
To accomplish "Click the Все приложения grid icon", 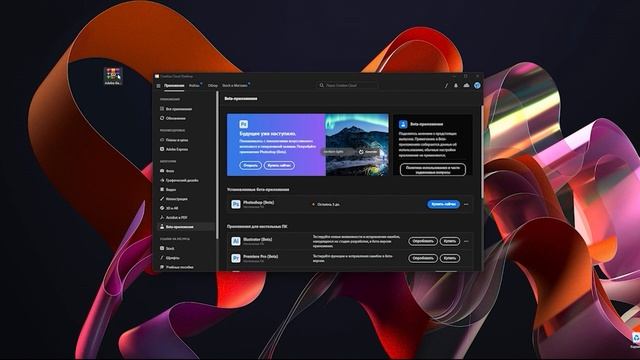I will coord(162,109).
